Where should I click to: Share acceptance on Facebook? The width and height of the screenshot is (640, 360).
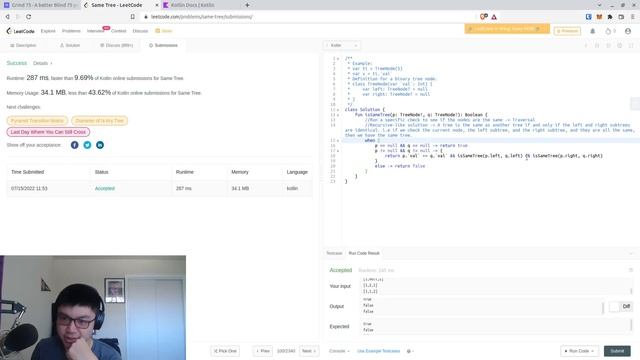(x=74, y=145)
